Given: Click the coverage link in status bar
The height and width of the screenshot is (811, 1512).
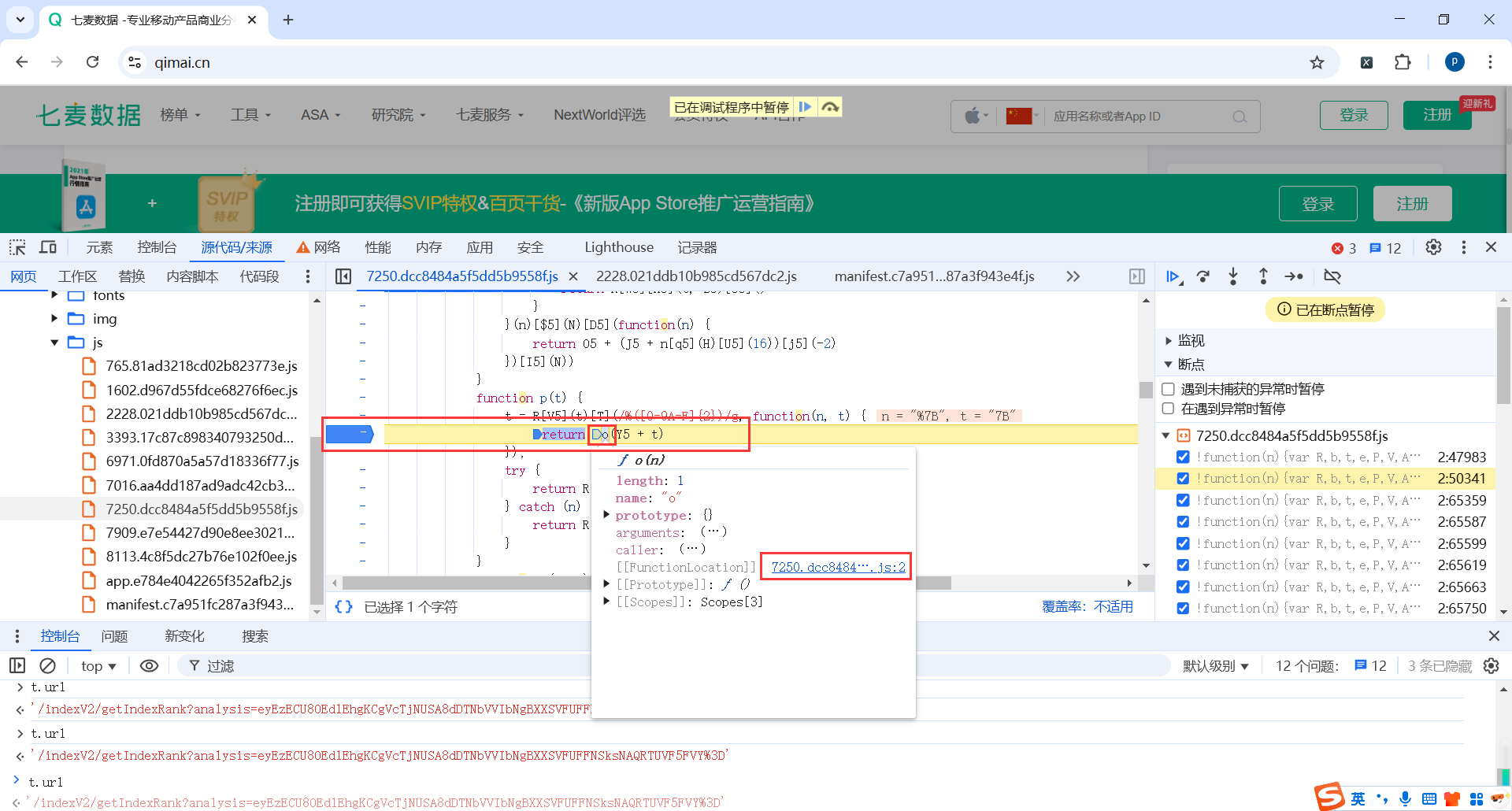Looking at the screenshot, I should coord(1088,607).
